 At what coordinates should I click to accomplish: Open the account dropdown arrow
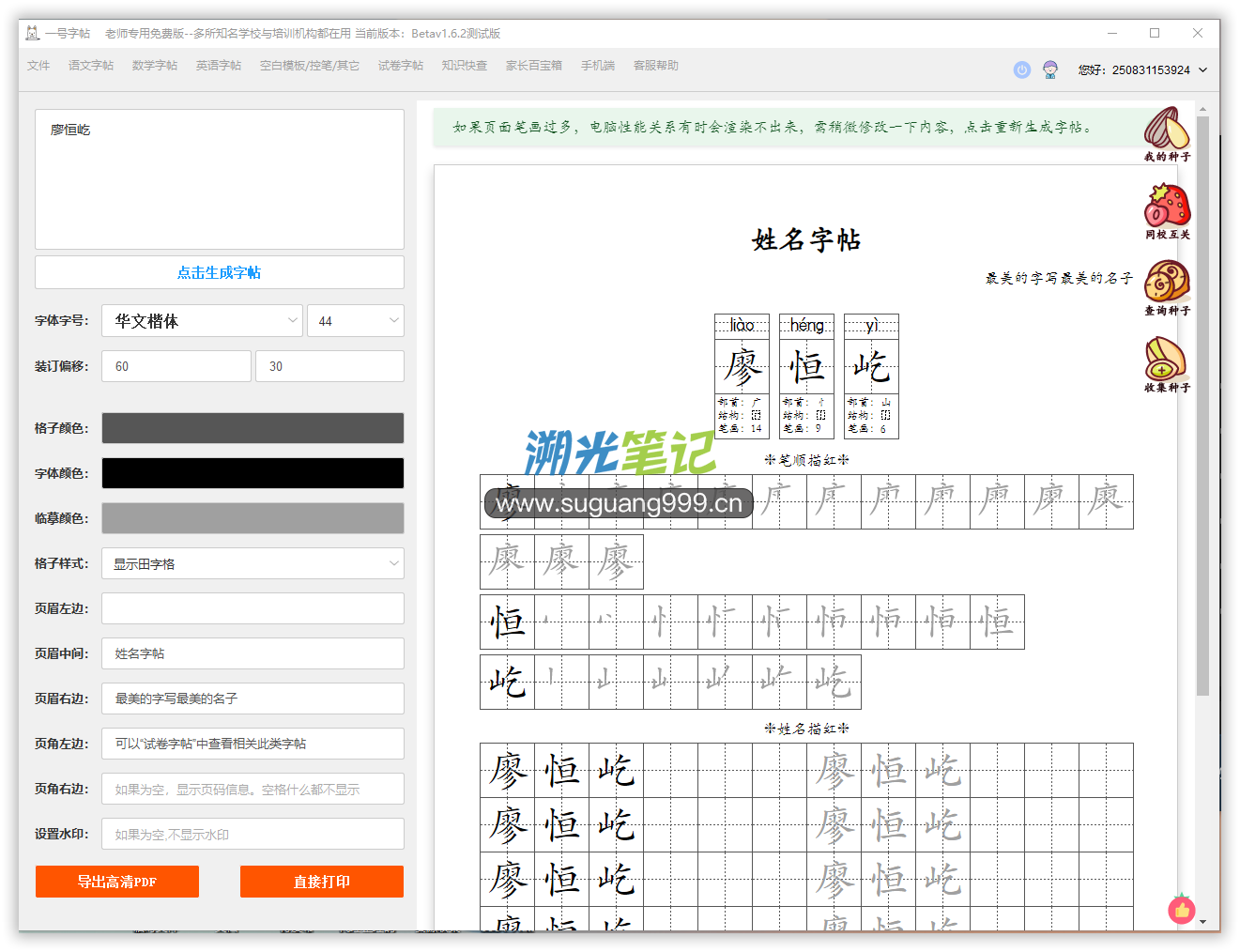click(x=1202, y=69)
